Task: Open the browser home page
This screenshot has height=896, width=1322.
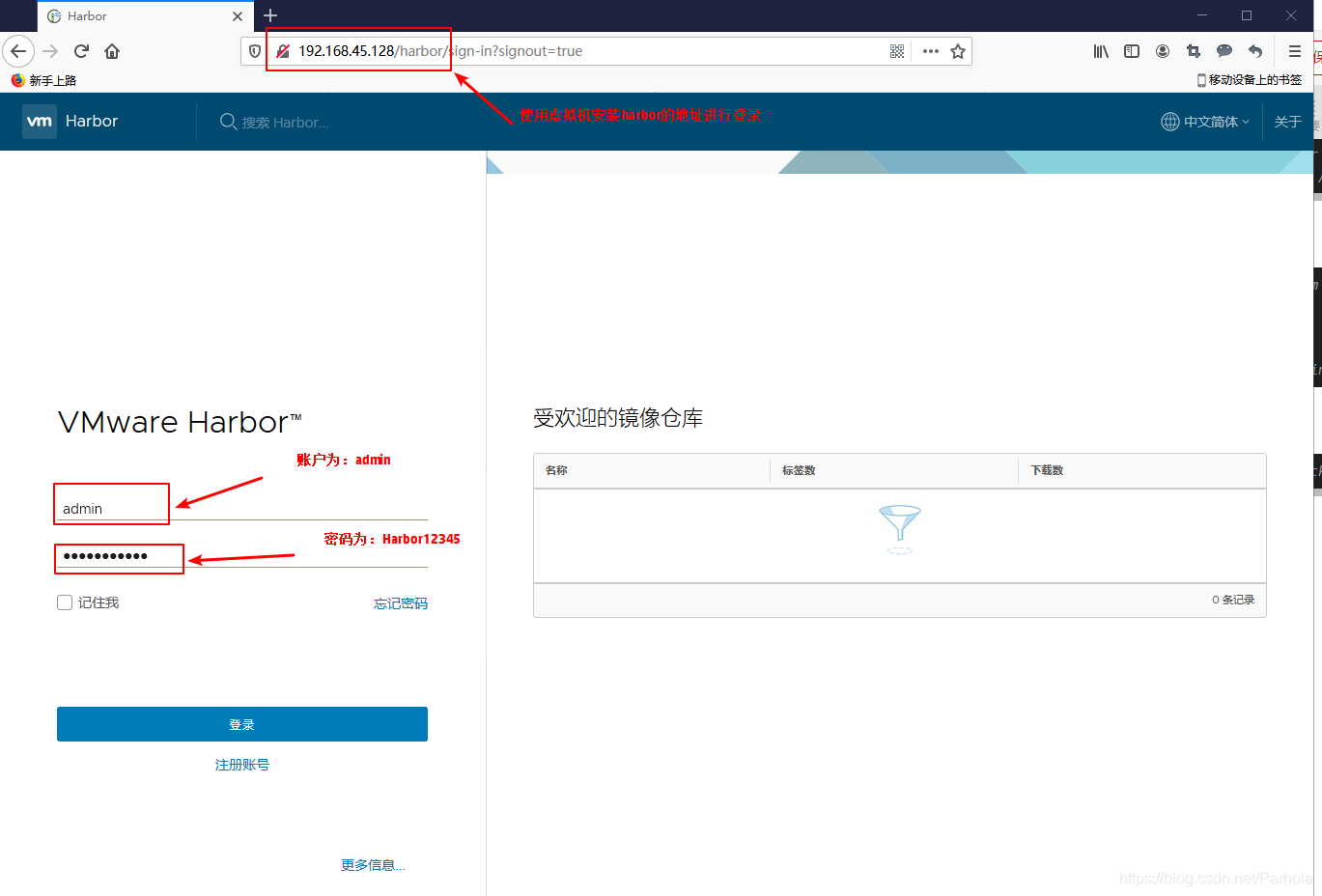Action: pyautogui.click(x=112, y=51)
